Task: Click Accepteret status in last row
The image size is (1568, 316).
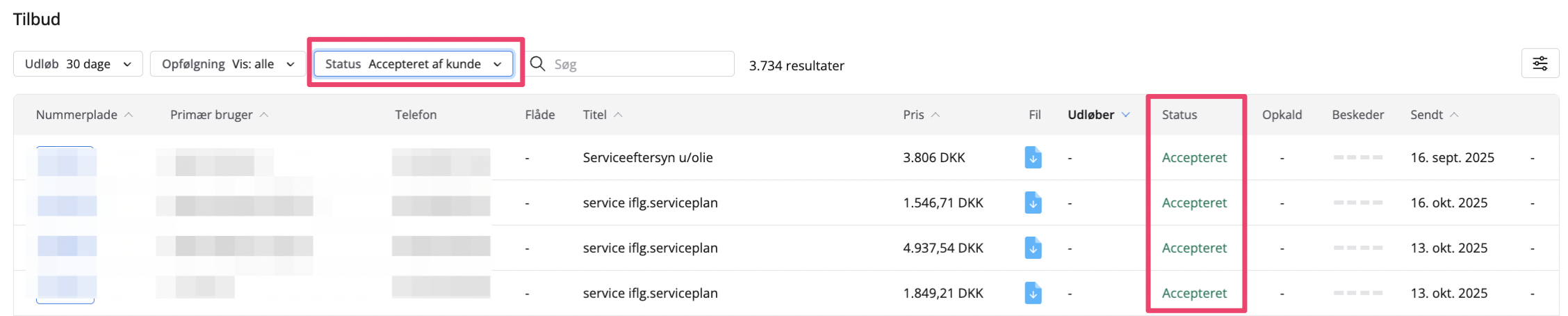Action: point(1194,293)
